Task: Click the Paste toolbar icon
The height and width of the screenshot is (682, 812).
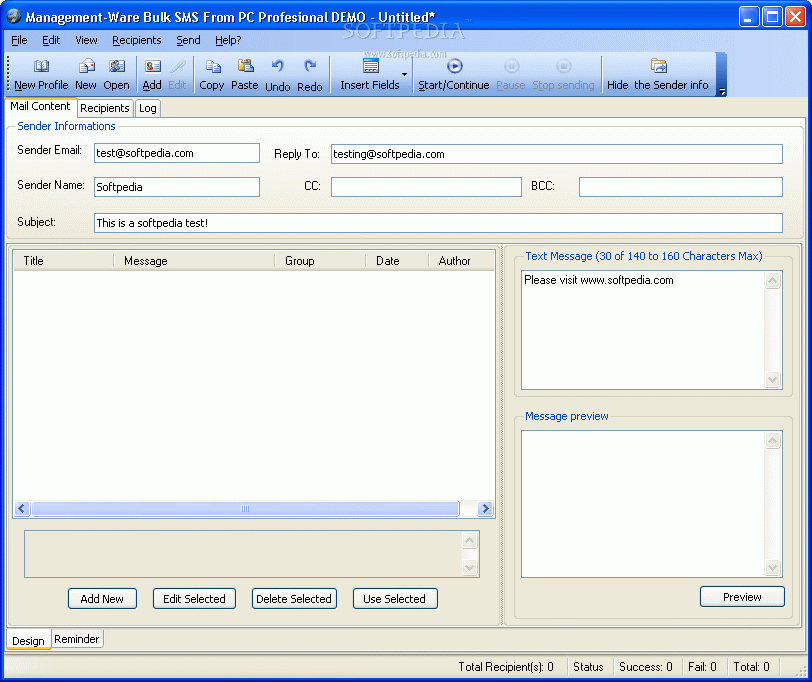Action: click(x=245, y=66)
